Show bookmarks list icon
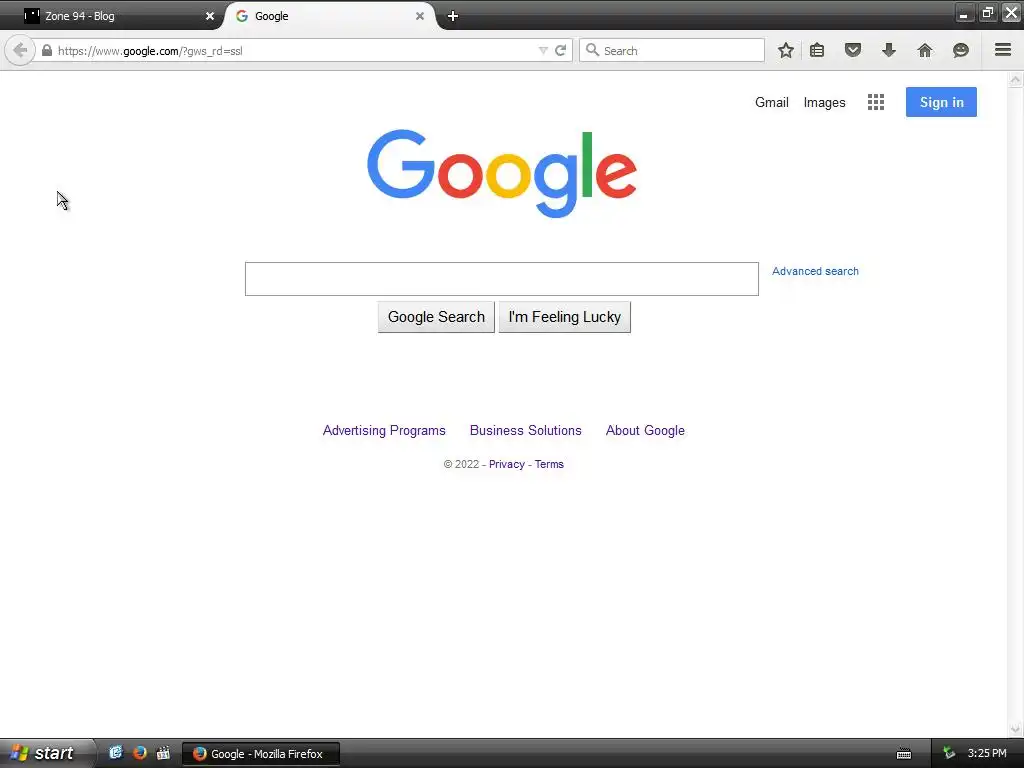Viewport: 1024px width, 768px height. coord(817,50)
